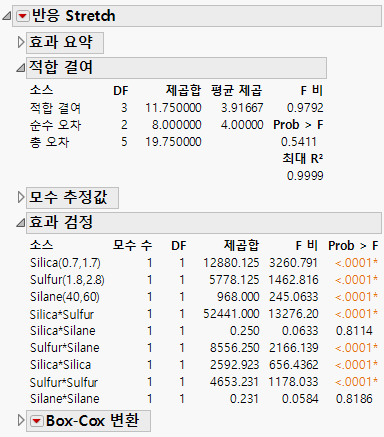Image resolution: width=384 pixels, height=437 pixels.
Task: Click the sum of squares 52441.000
Action: [x=231, y=314]
